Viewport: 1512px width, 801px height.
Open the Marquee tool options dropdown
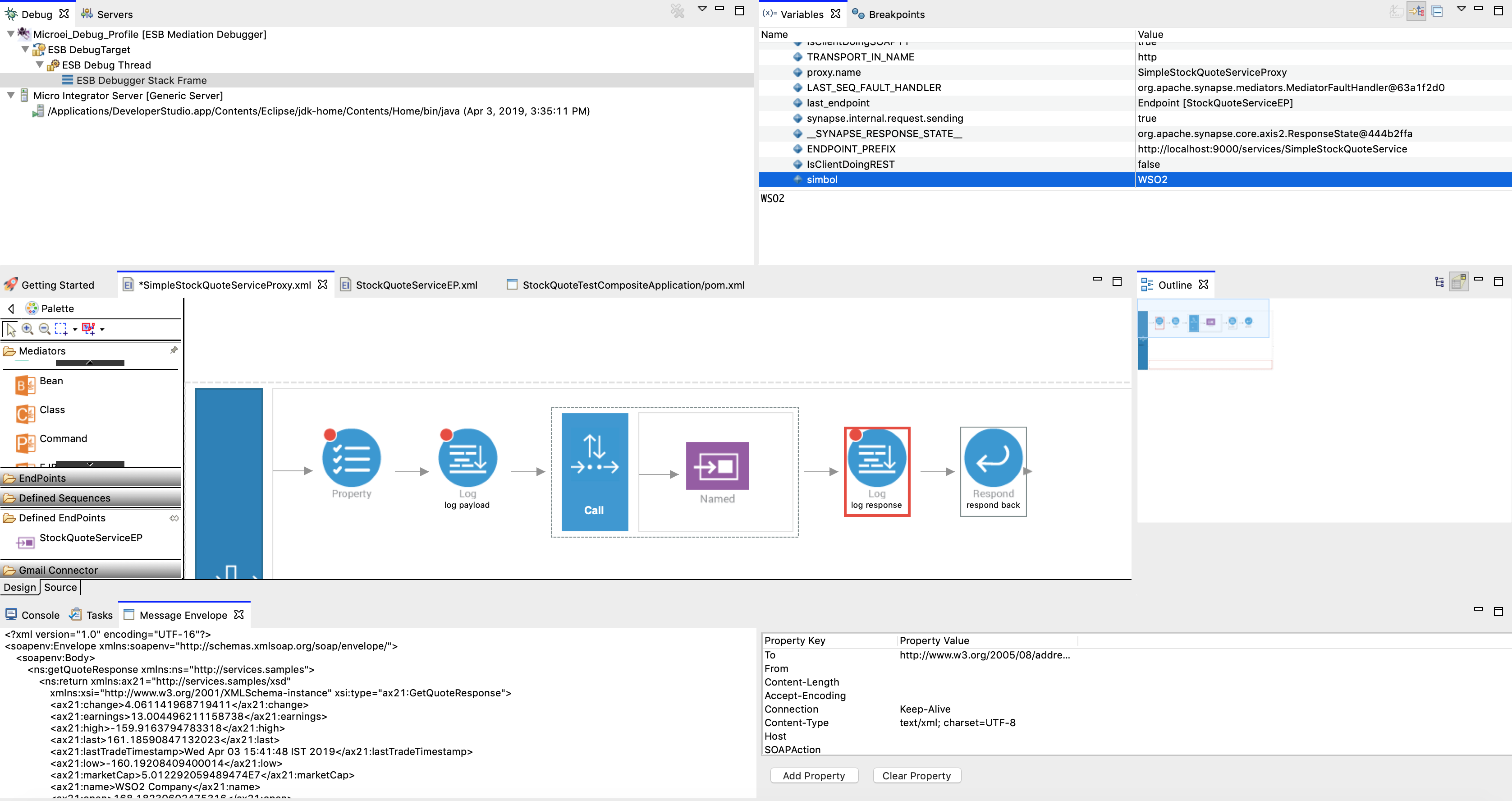coord(74,329)
